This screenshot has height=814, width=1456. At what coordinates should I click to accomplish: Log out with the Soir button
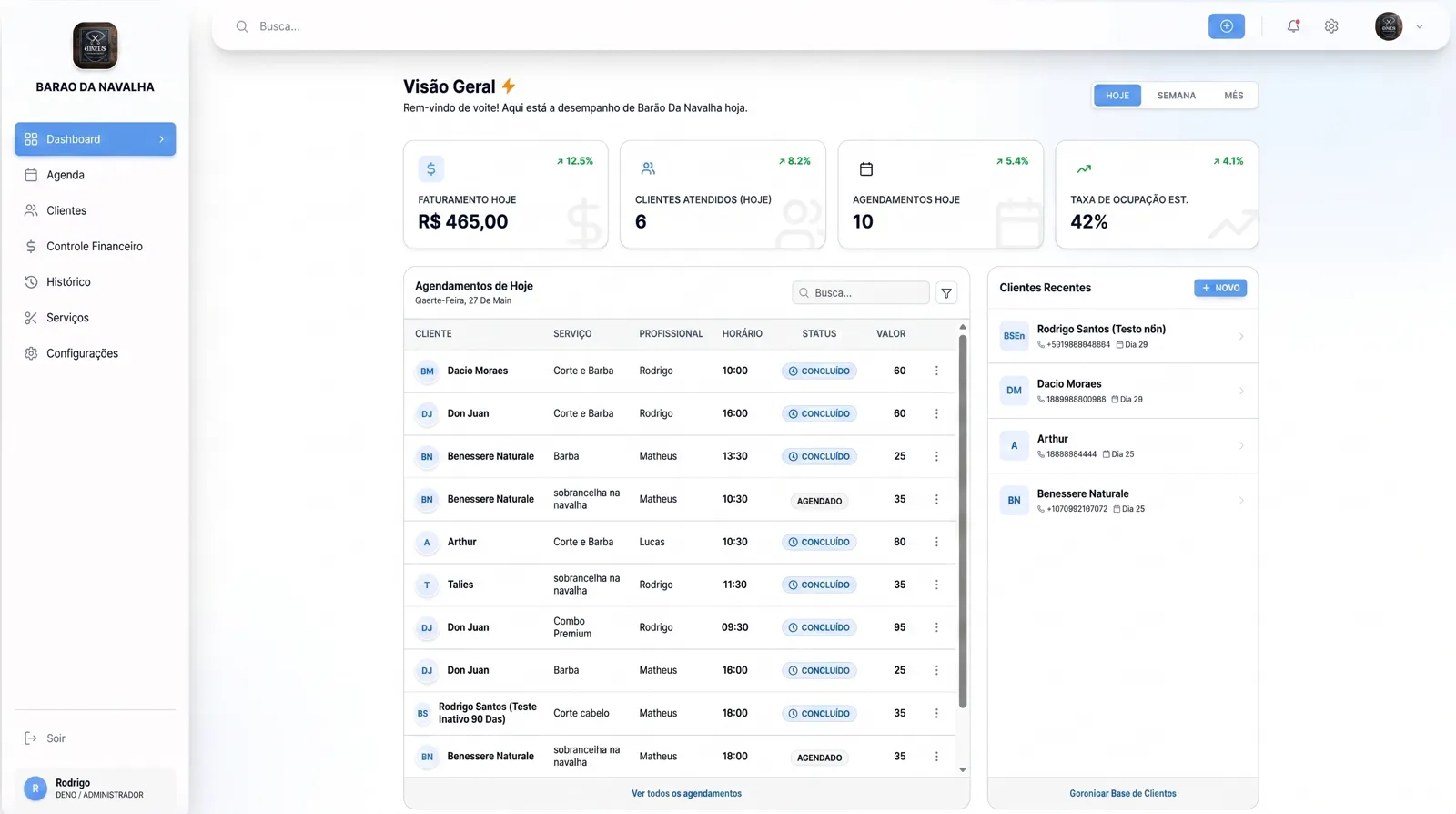tap(45, 738)
